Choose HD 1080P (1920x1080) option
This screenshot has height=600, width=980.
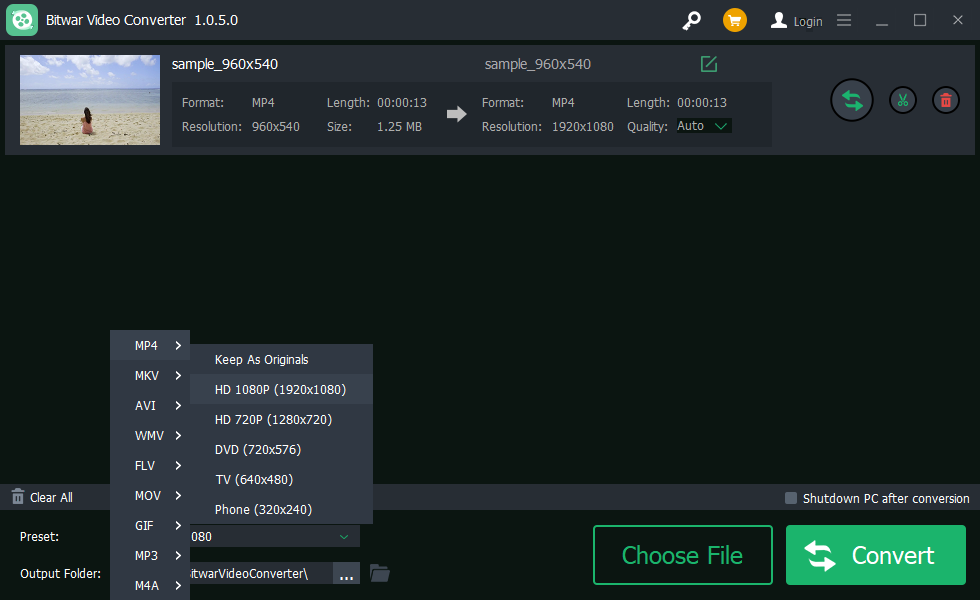click(281, 389)
